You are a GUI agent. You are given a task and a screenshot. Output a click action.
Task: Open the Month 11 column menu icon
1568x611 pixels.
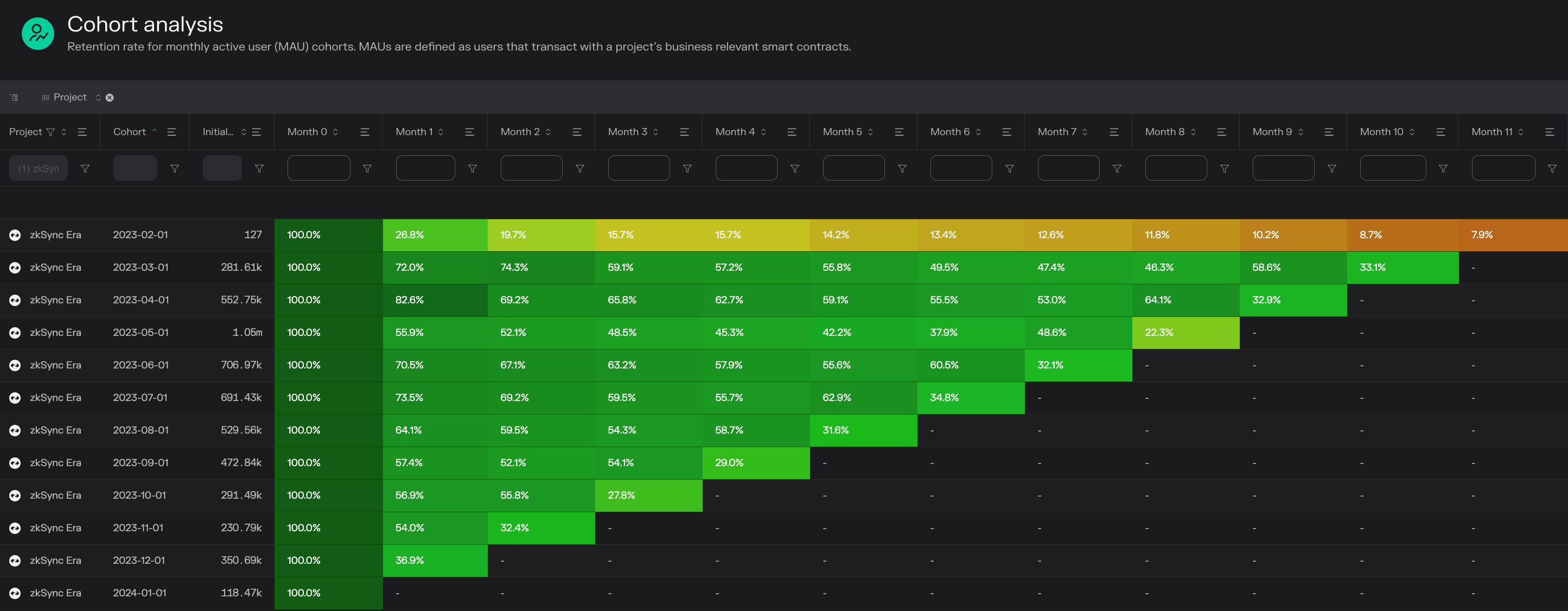(x=1550, y=132)
